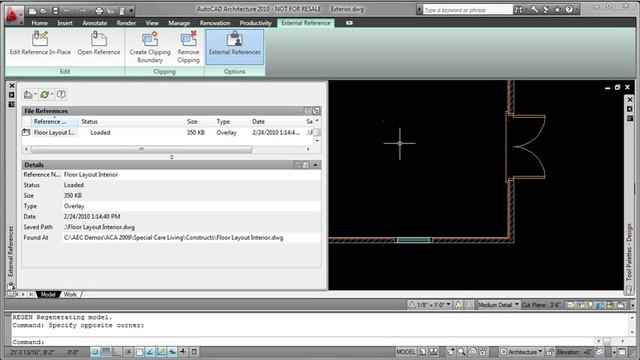This screenshot has height=360, width=640.
Task: Open External References palette properties menu
Action: (12, 104)
